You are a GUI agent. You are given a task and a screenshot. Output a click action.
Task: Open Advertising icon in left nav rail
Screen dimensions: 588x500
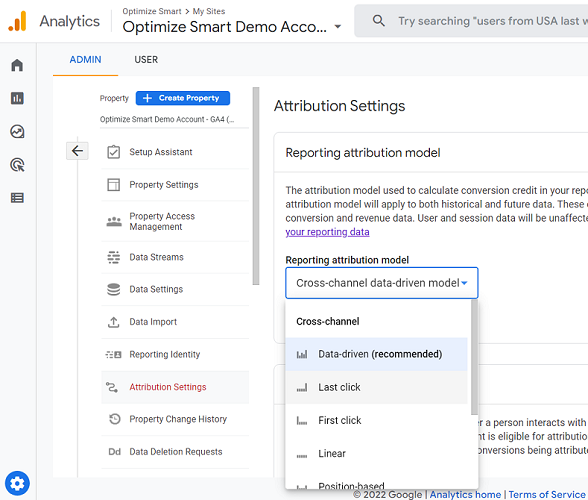point(17,165)
